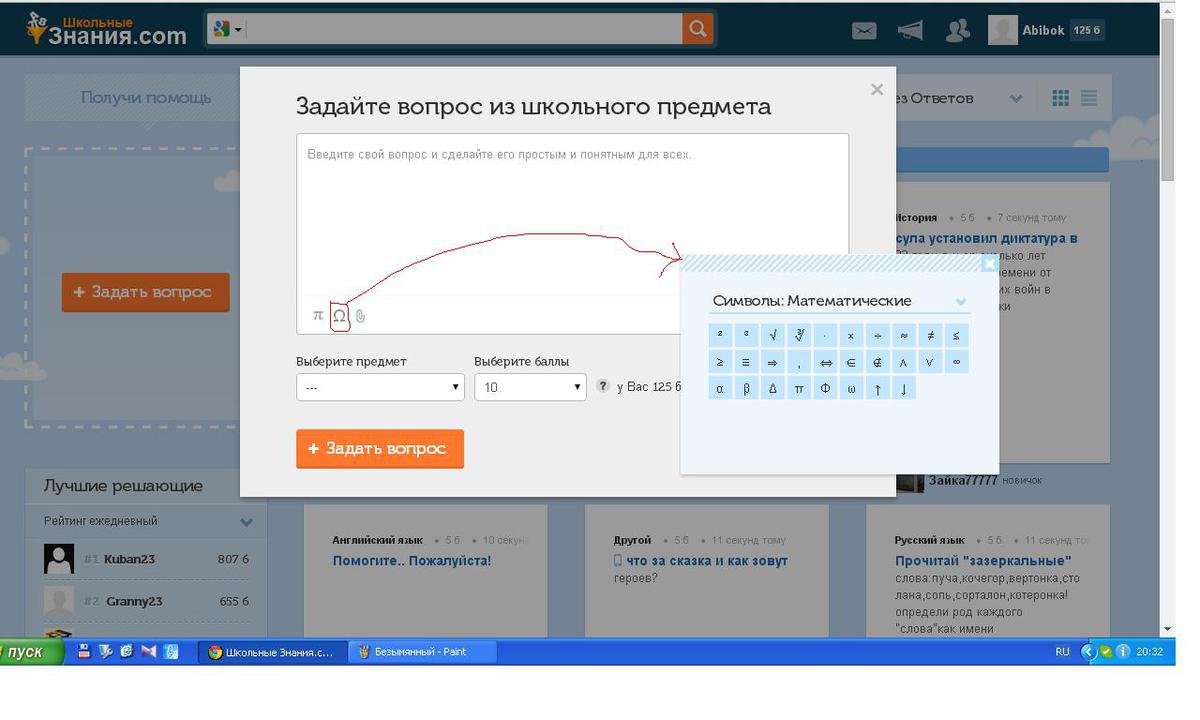
Task: Insert the omega ω symbol
Action: [x=851, y=389]
